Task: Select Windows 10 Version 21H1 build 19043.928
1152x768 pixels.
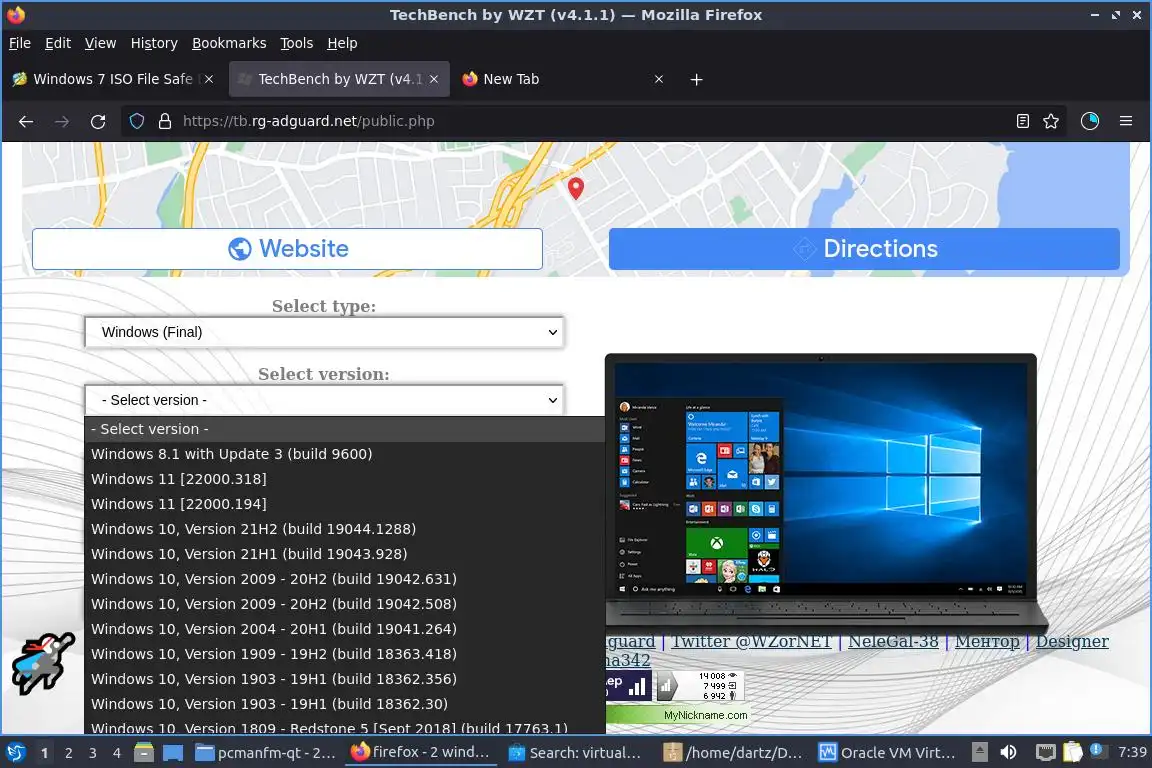Action: pyautogui.click(x=345, y=554)
